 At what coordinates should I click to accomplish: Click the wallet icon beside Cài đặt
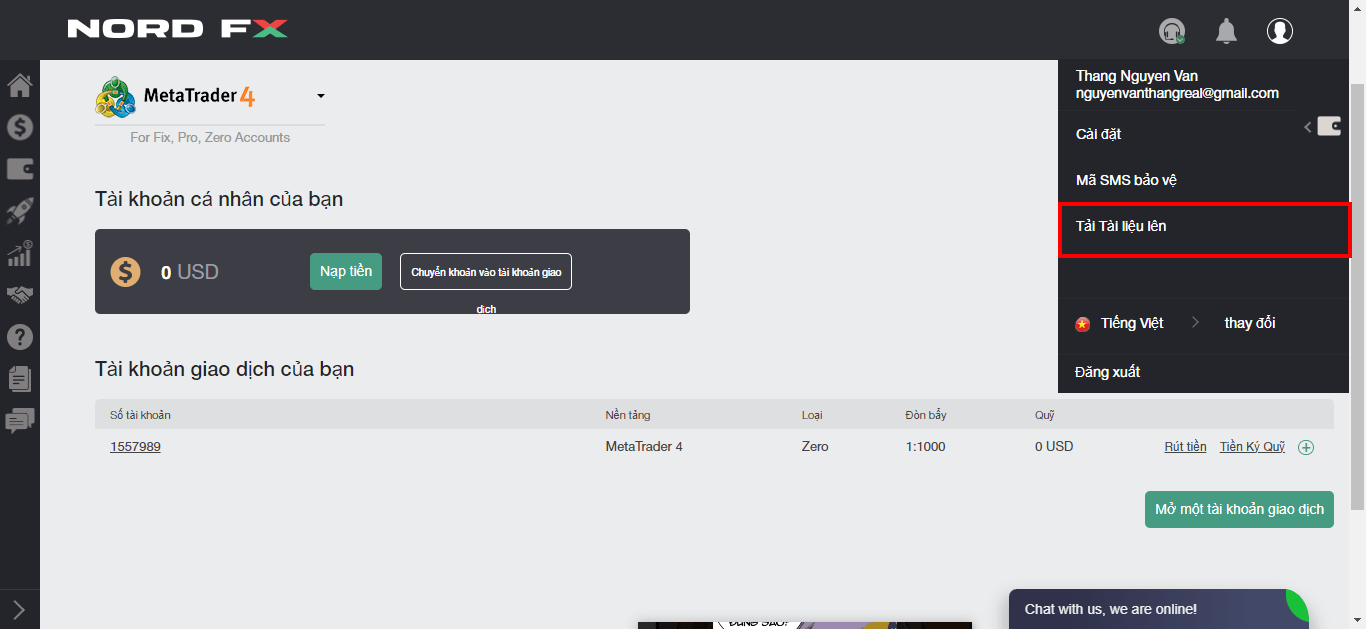[x=1329, y=126]
